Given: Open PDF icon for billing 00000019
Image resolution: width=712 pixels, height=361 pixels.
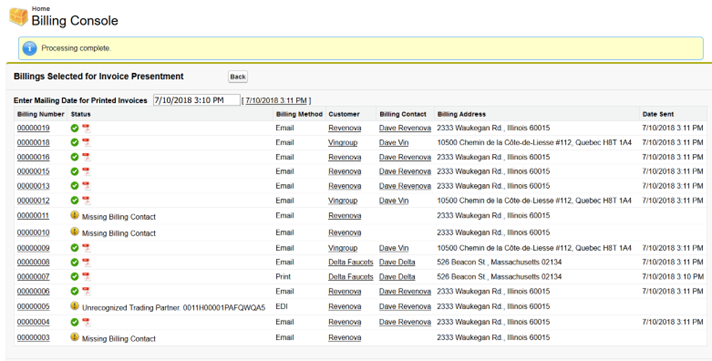Looking at the screenshot, I should [86, 129].
